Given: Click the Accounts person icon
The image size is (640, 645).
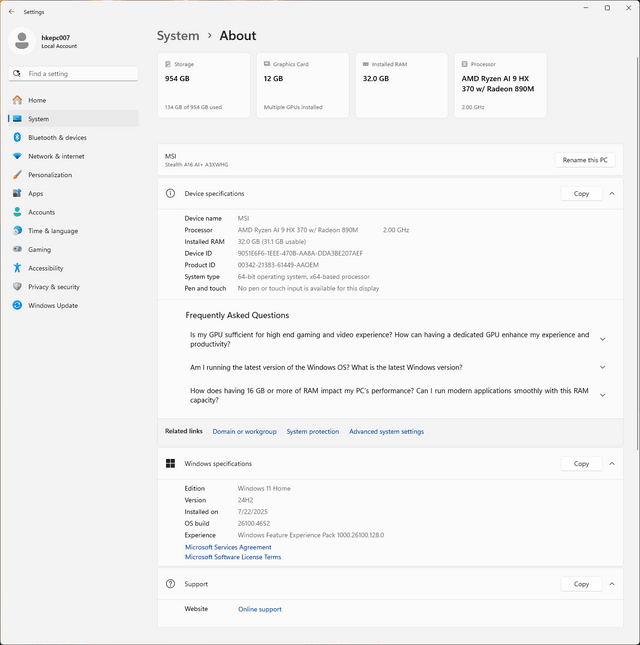Looking at the screenshot, I should (17, 212).
